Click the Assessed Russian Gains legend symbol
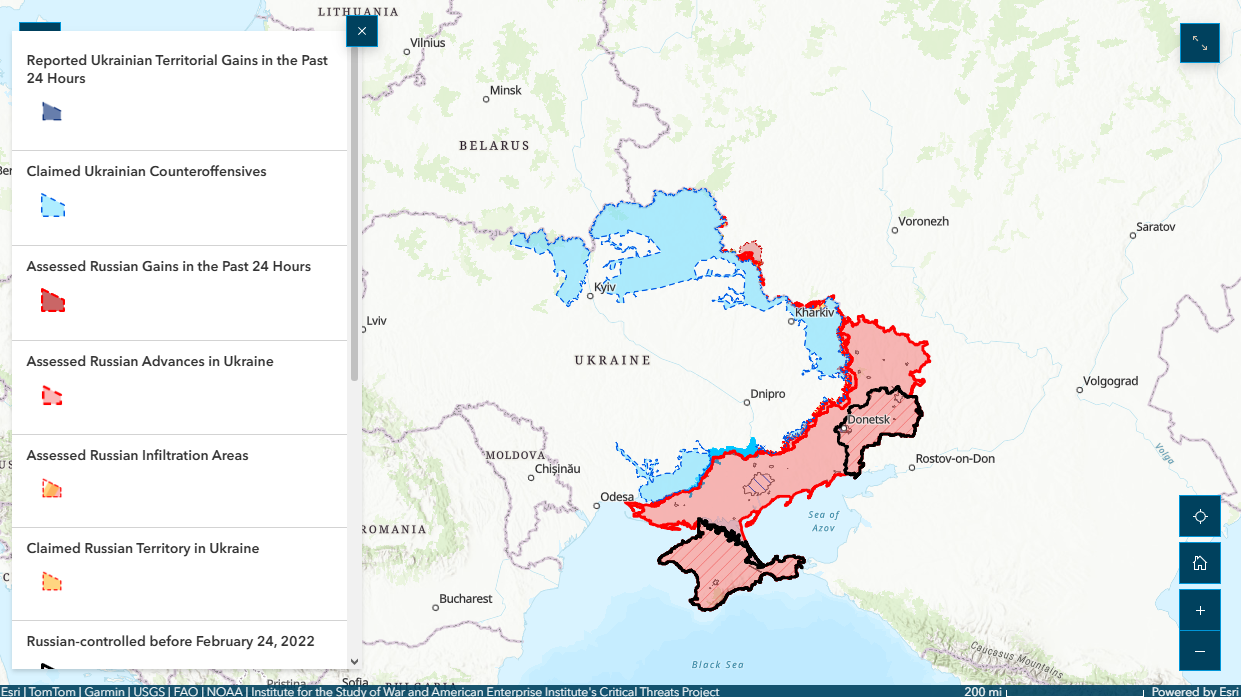The width and height of the screenshot is (1241, 697). pyautogui.click(x=52, y=300)
